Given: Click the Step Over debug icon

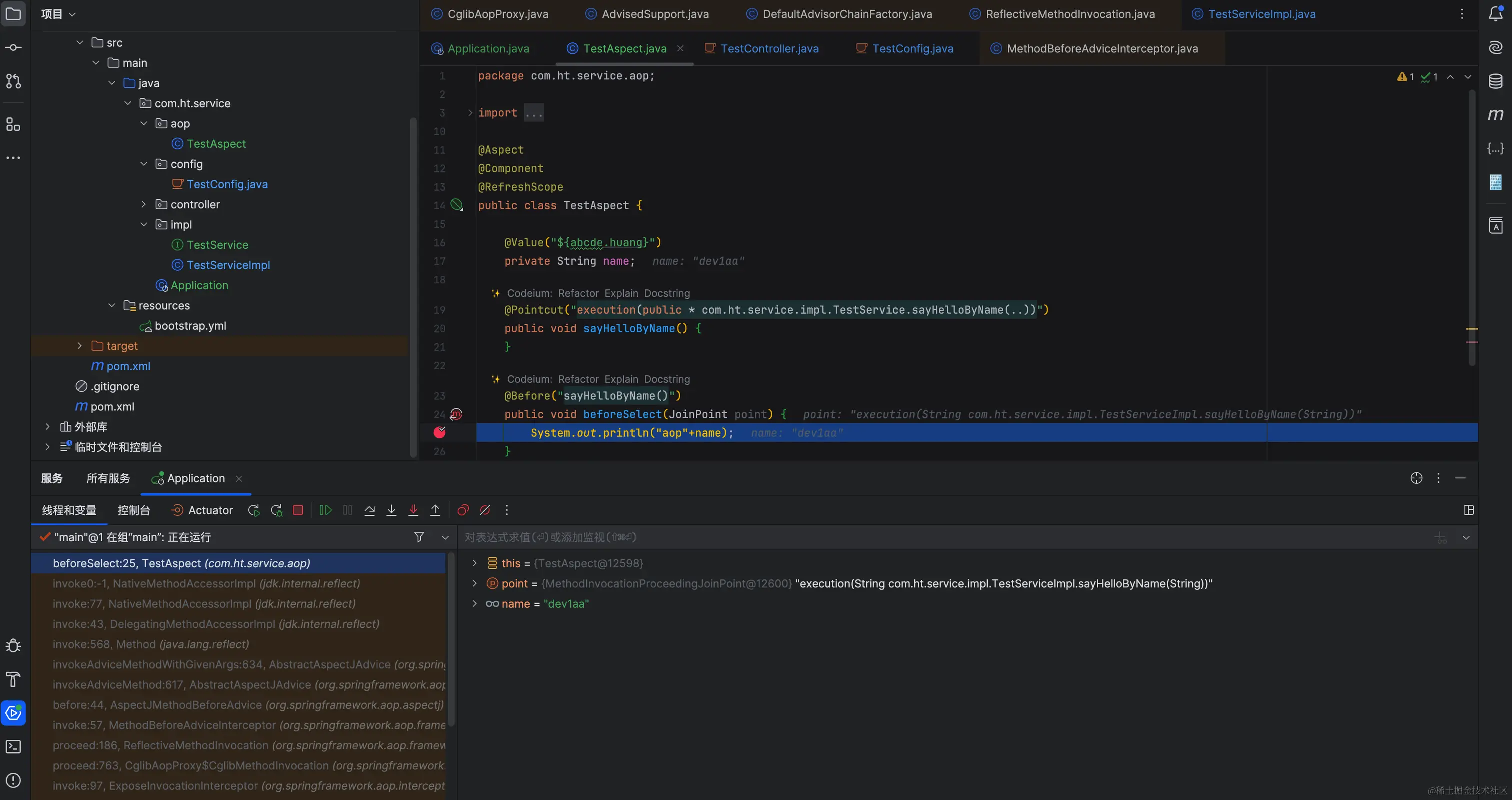Looking at the screenshot, I should click(x=370, y=510).
